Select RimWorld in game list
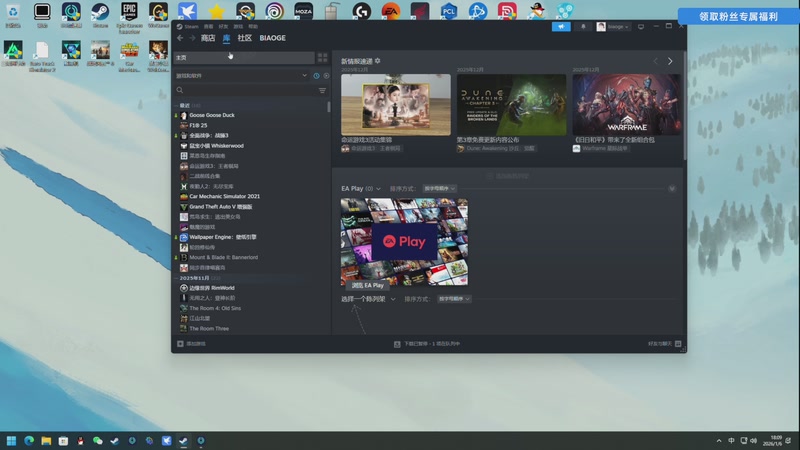 click(x=212, y=288)
